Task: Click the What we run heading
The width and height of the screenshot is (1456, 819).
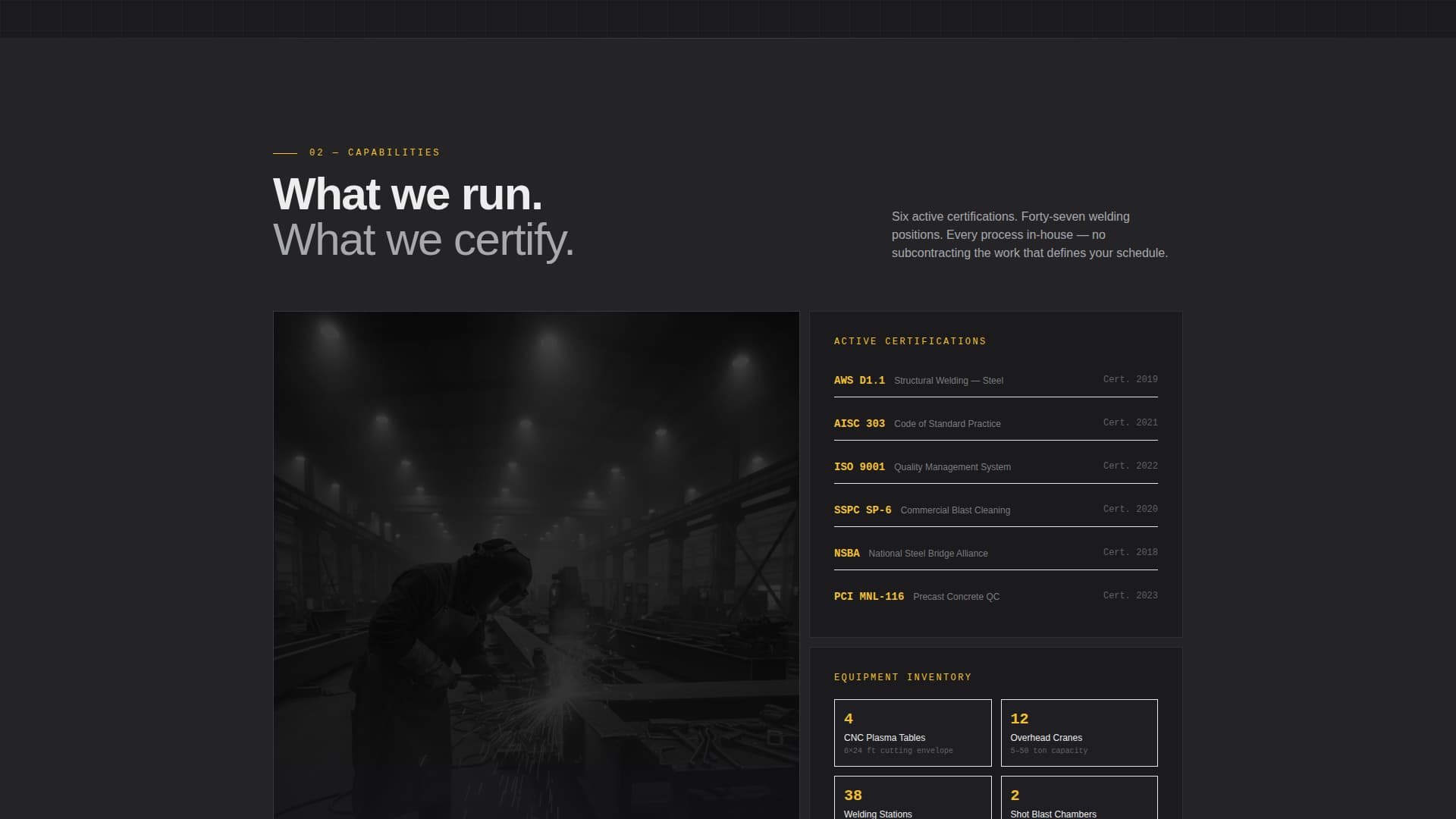Action: (409, 194)
